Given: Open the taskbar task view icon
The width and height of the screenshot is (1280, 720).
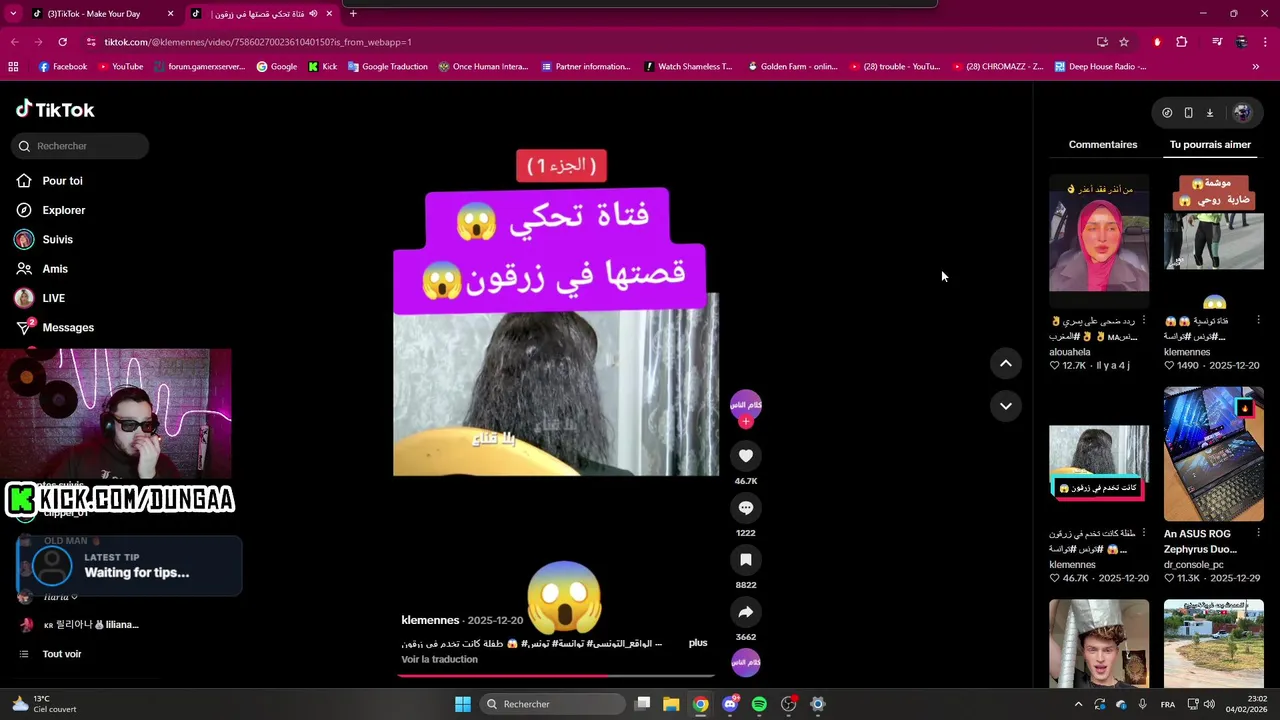Looking at the screenshot, I should tap(643, 704).
